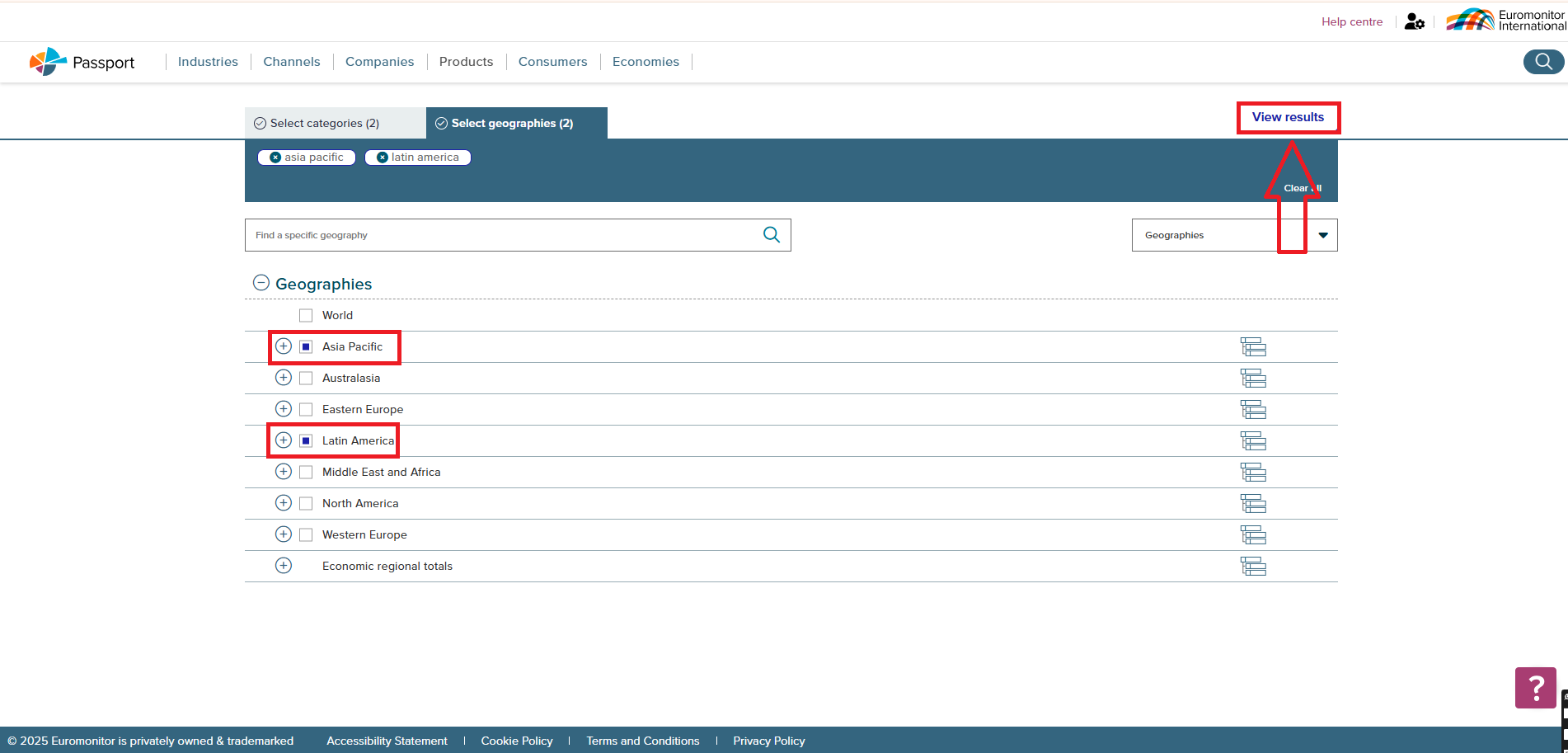Open the purple question mark help widget

coord(1535,687)
